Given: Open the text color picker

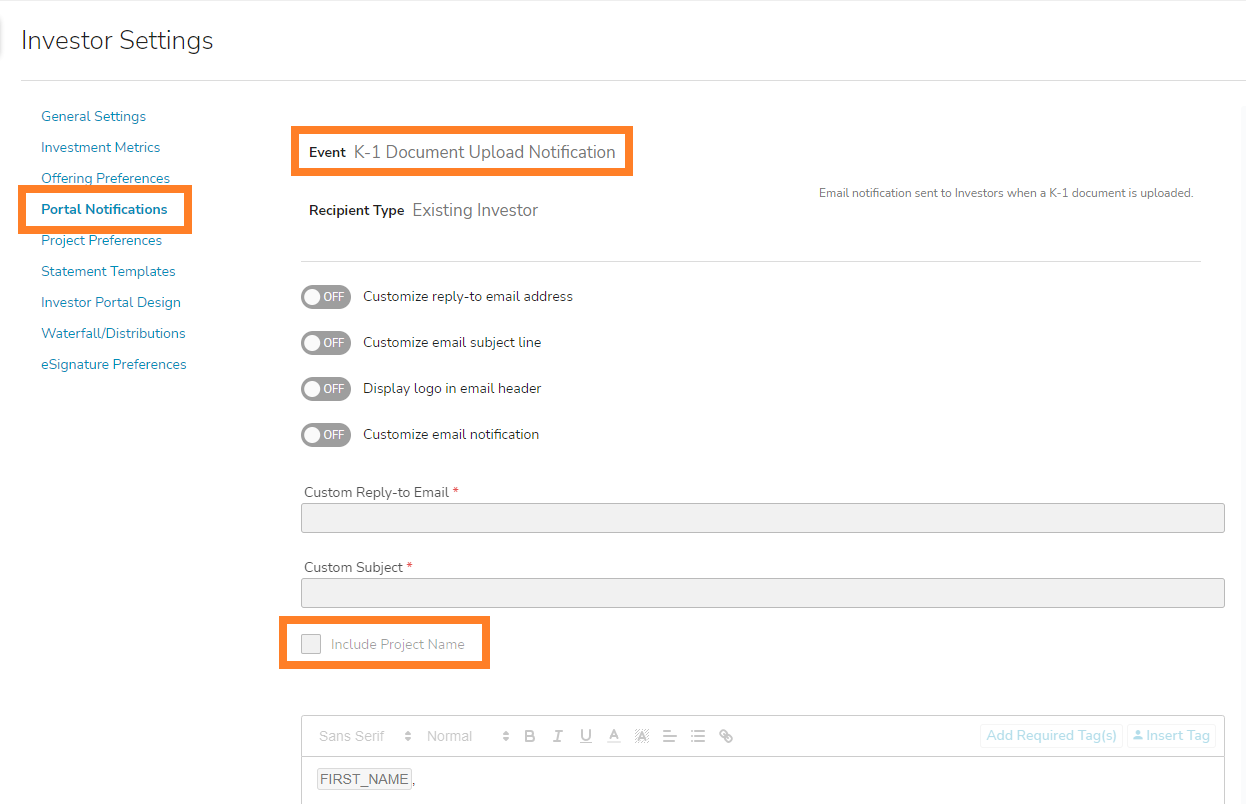Looking at the screenshot, I should pyautogui.click(x=614, y=736).
